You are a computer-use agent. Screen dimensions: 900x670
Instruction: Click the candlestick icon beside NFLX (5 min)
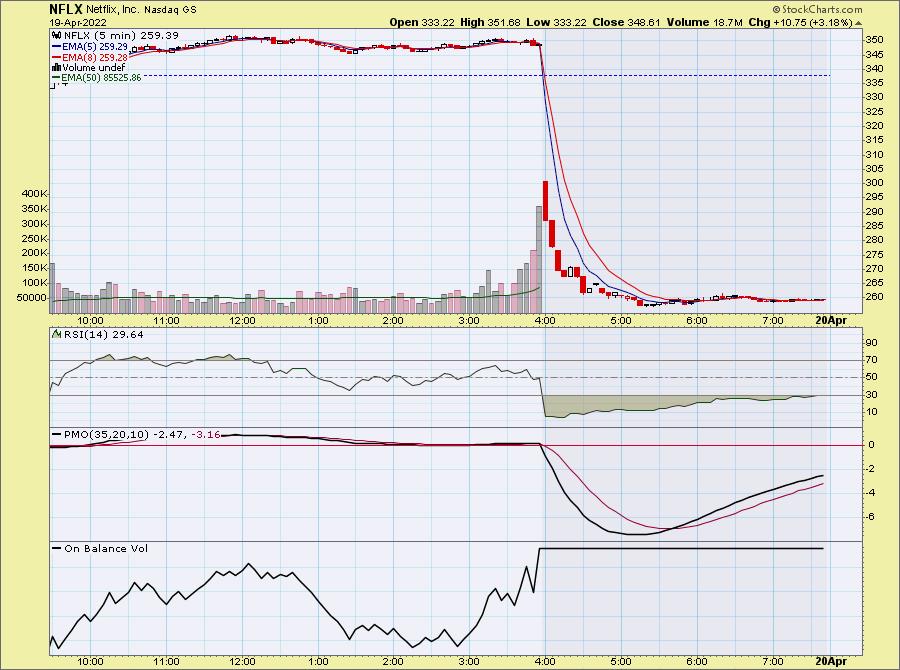57,36
